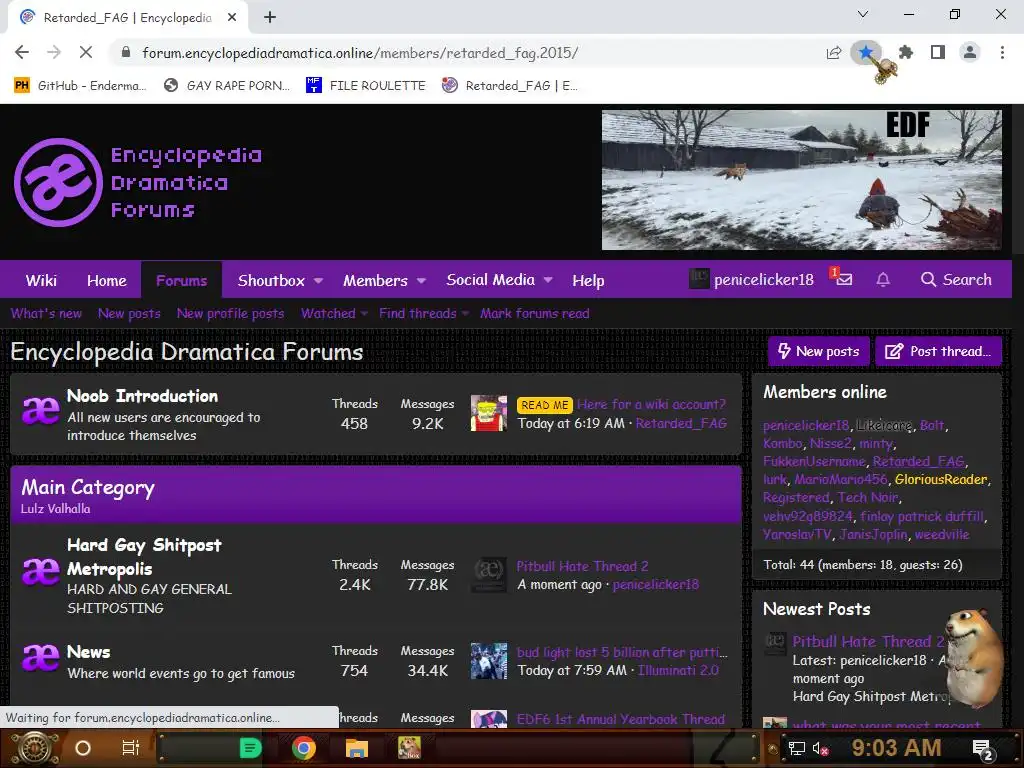Toggle the browser side panel

[x=938, y=52]
